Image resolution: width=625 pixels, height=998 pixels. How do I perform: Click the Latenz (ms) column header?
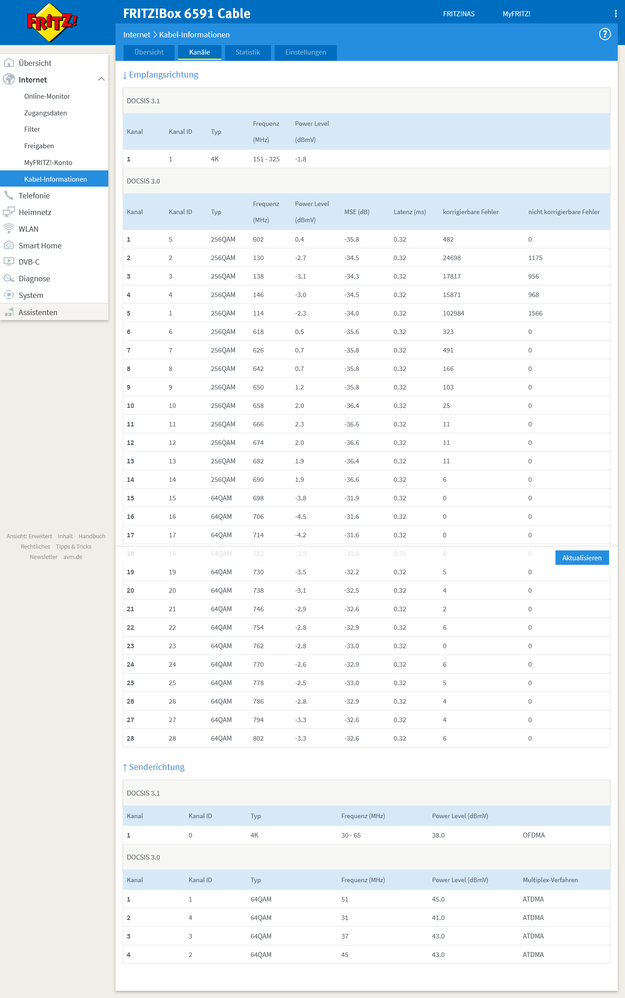click(409, 212)
